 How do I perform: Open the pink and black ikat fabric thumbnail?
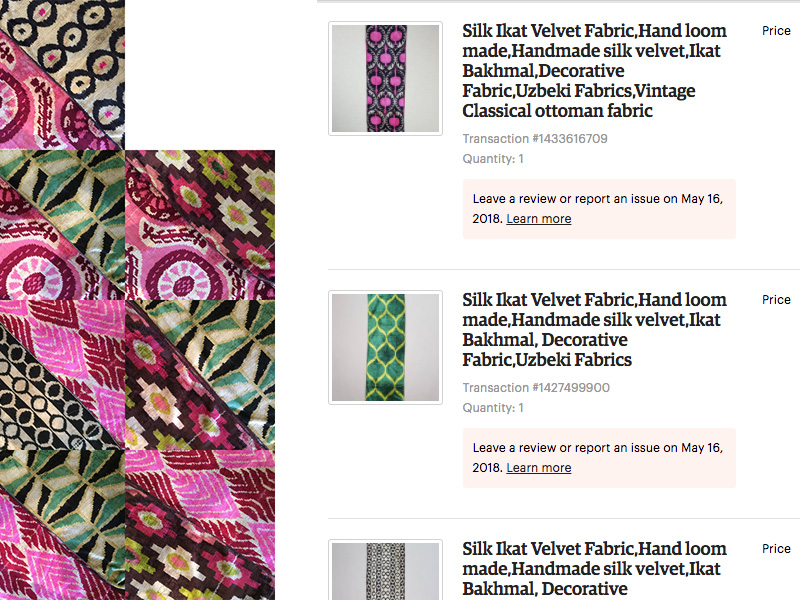385,79
